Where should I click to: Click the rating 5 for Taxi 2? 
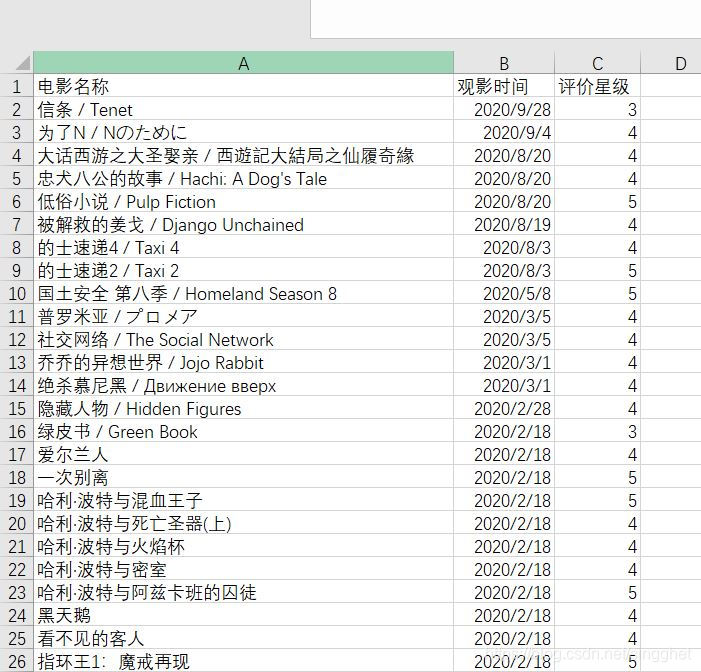tap(597, 270)
